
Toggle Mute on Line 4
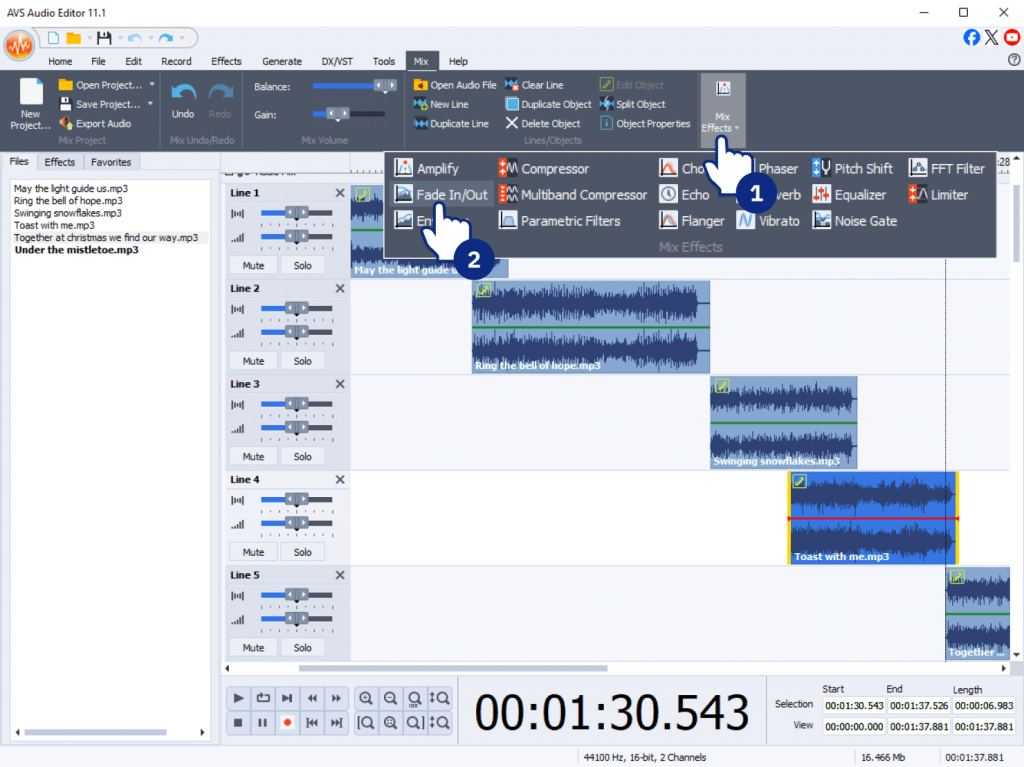(253, 552)
